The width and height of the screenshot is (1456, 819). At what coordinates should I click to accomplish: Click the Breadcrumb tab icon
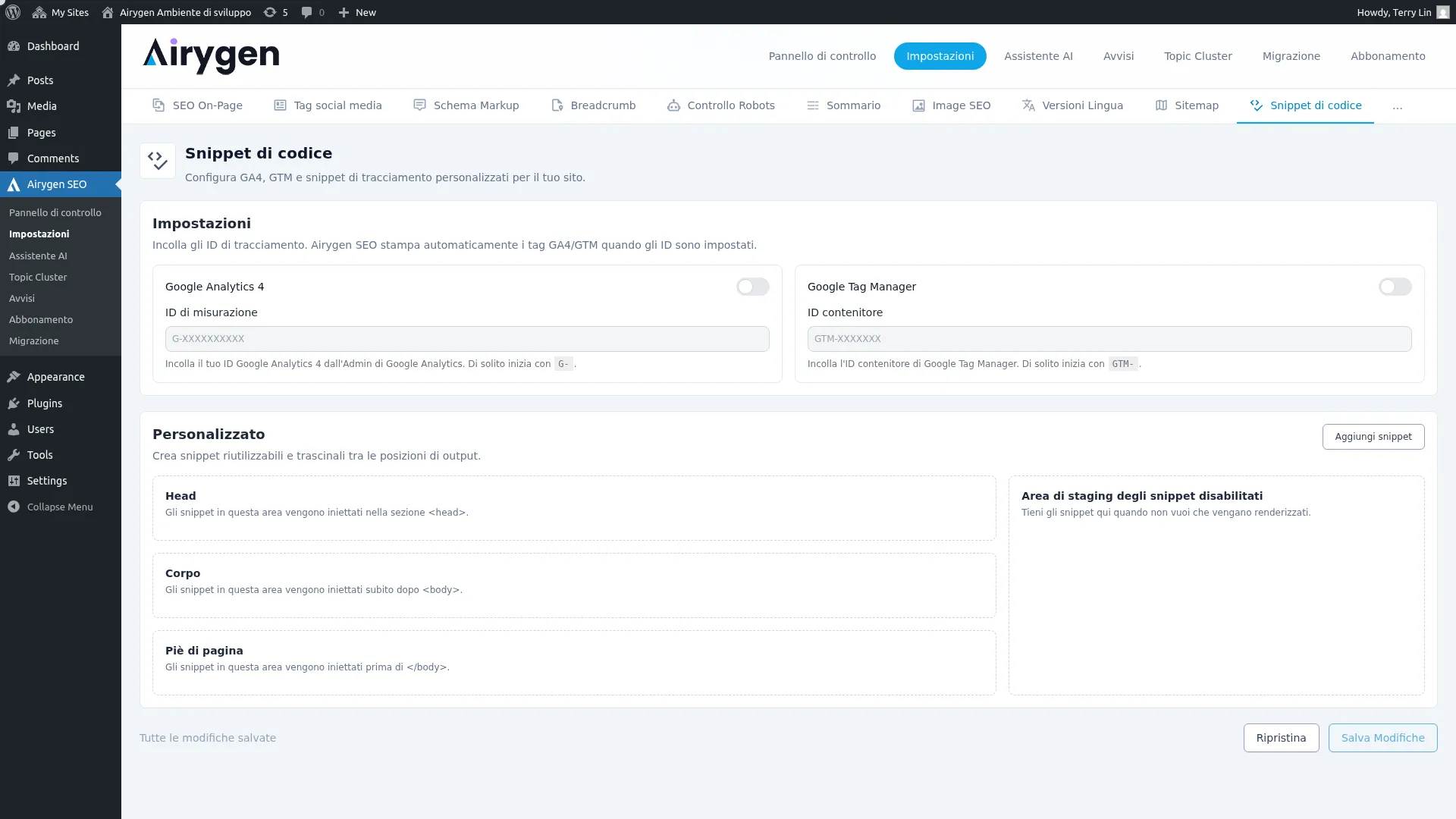[557, 105]
